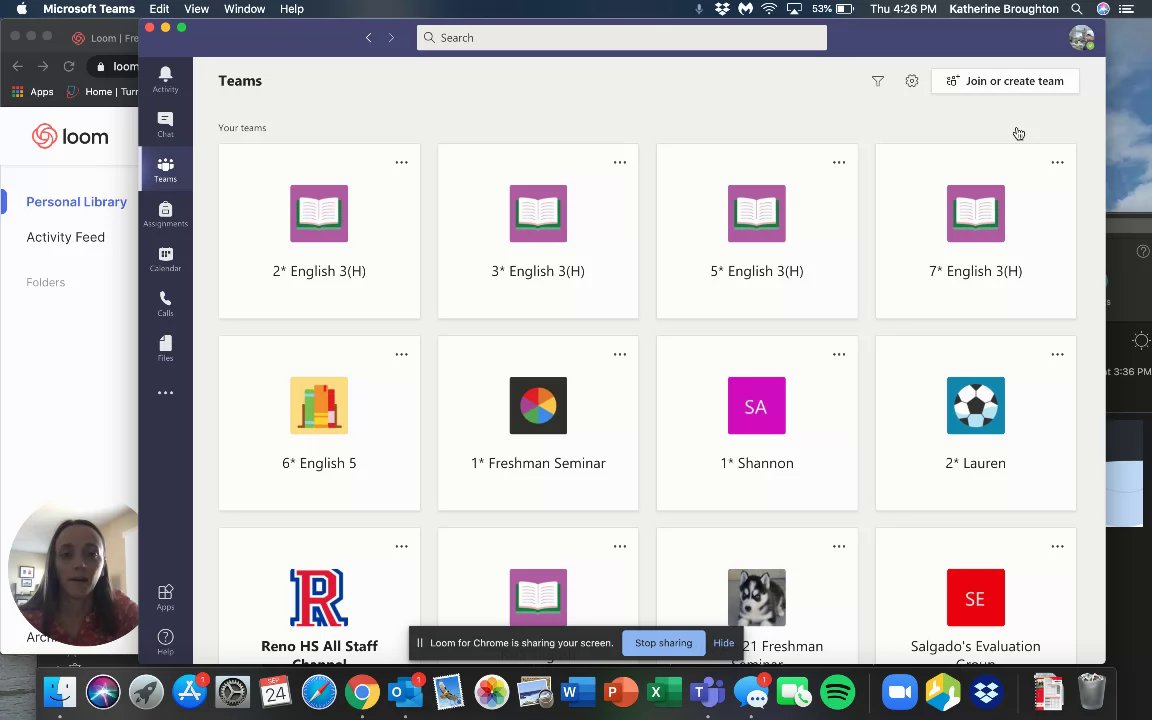The width and height of the screenshot is (1152, 720).
Task: Open the View menu in menu bar
Action: tap(196, 9)
